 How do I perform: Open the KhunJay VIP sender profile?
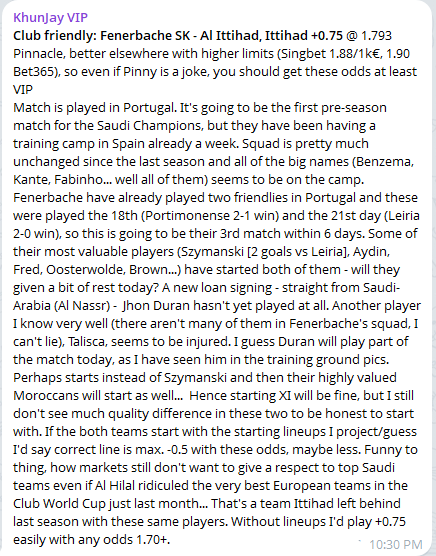(x=50, y=17)
